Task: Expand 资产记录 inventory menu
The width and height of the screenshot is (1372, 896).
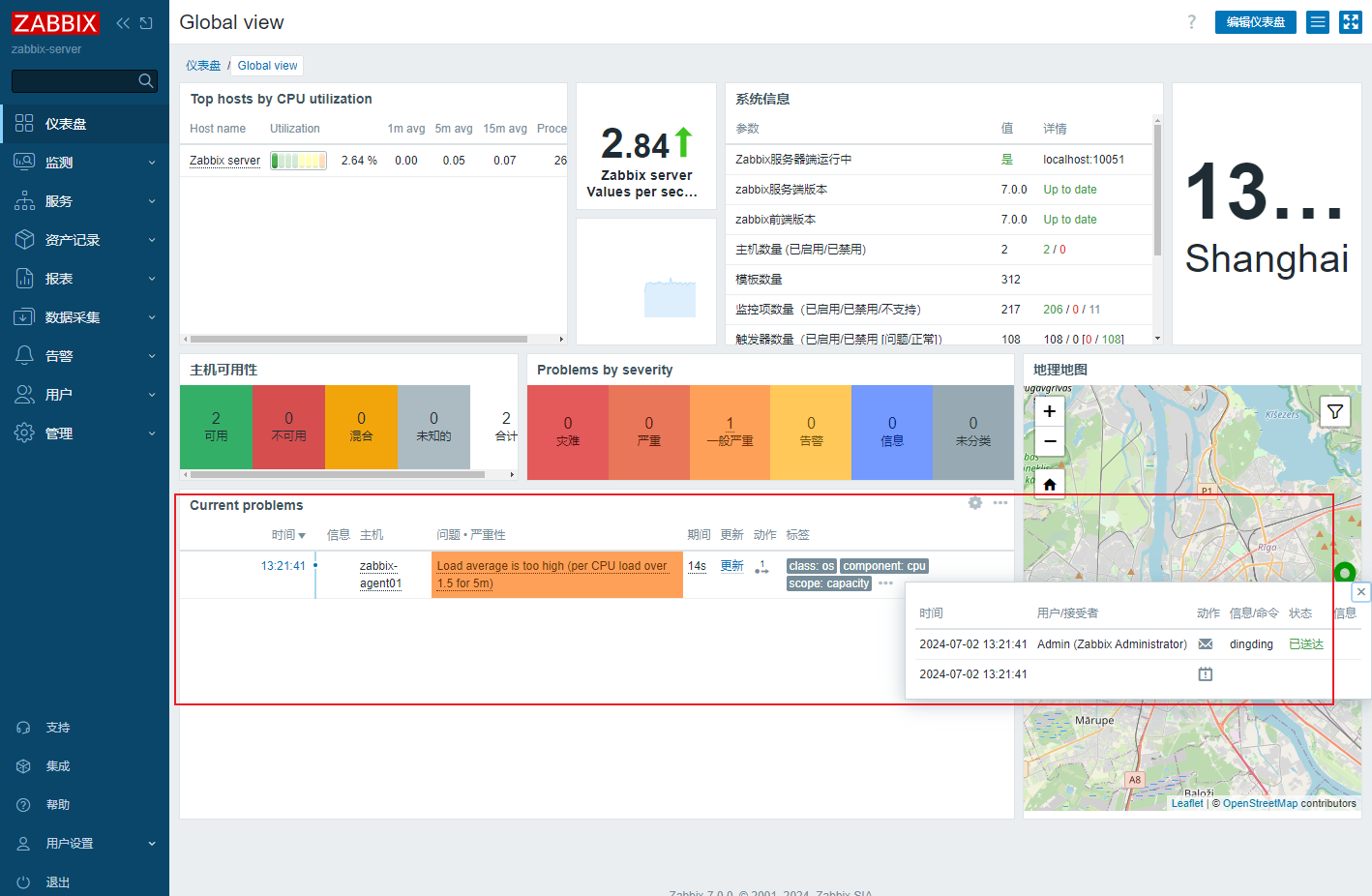Action: [x=84, y=240]
